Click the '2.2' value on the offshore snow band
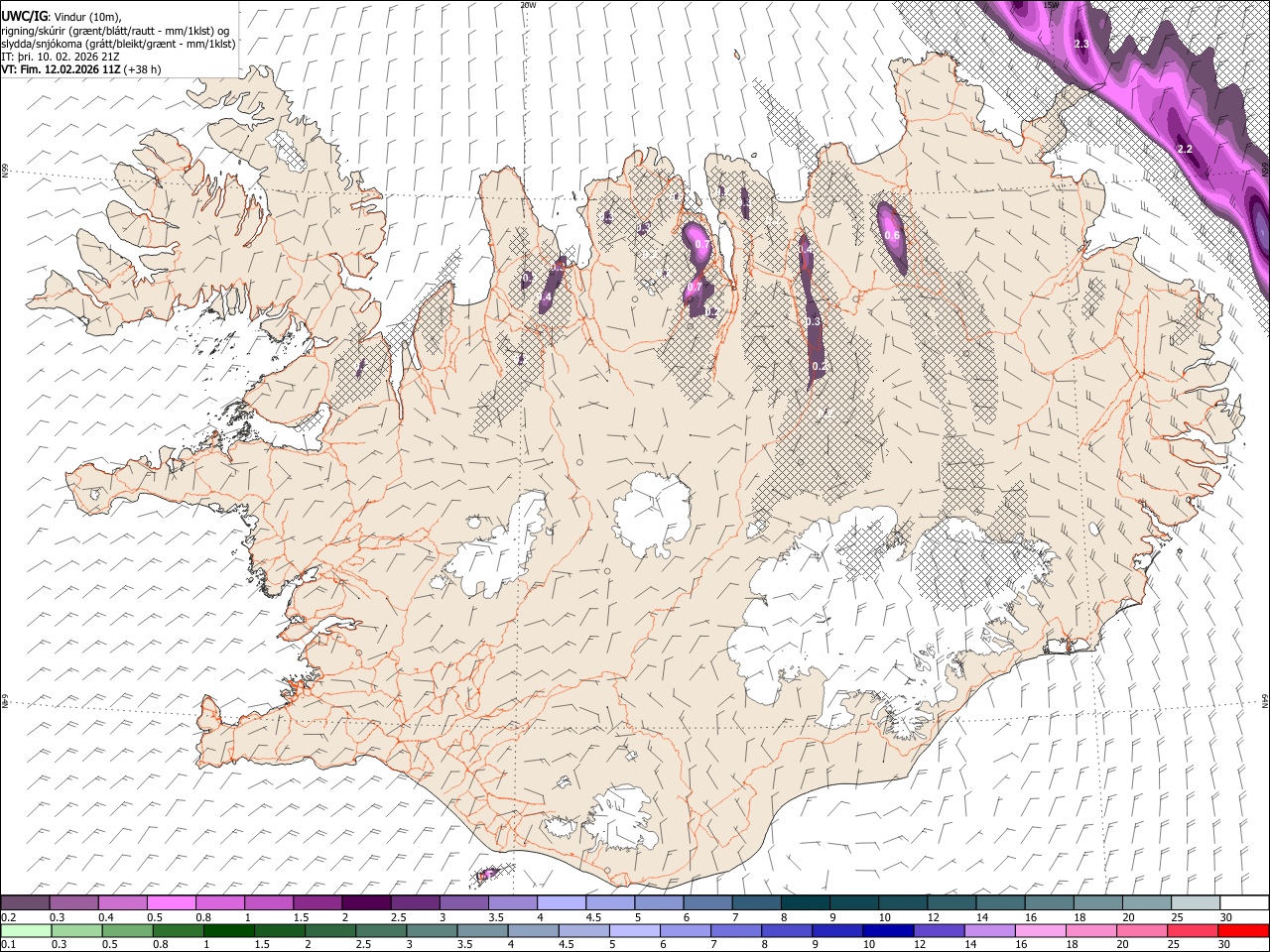Screen dimensions: 1270x952 click(x=1185, y=149)
